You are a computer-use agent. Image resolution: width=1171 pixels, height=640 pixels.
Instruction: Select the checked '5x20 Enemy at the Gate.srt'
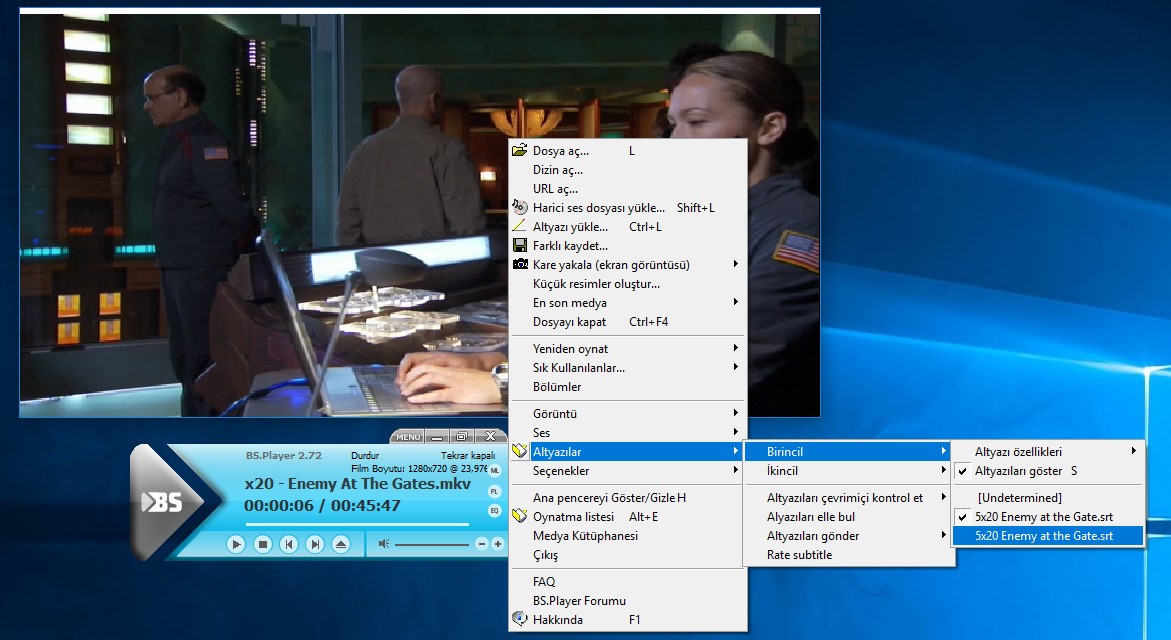coord(1043,517)
